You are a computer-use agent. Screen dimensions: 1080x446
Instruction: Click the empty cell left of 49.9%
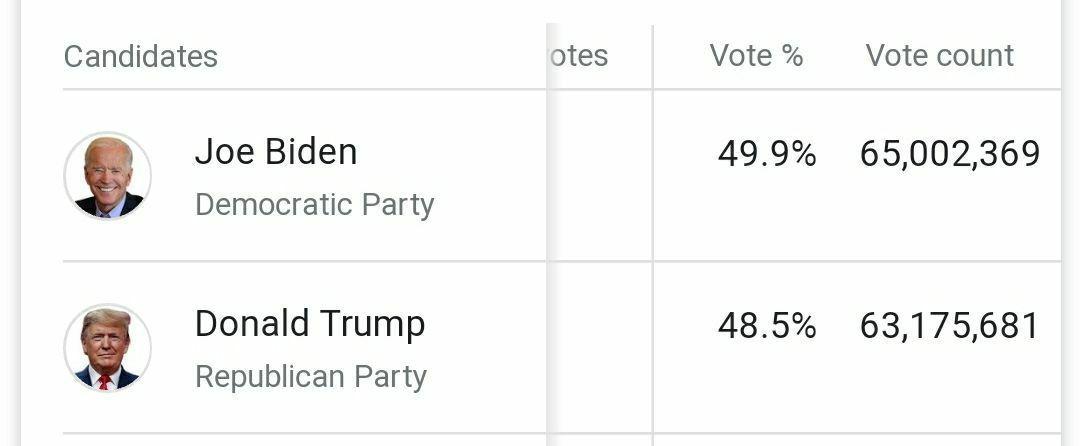click(600, 175)
